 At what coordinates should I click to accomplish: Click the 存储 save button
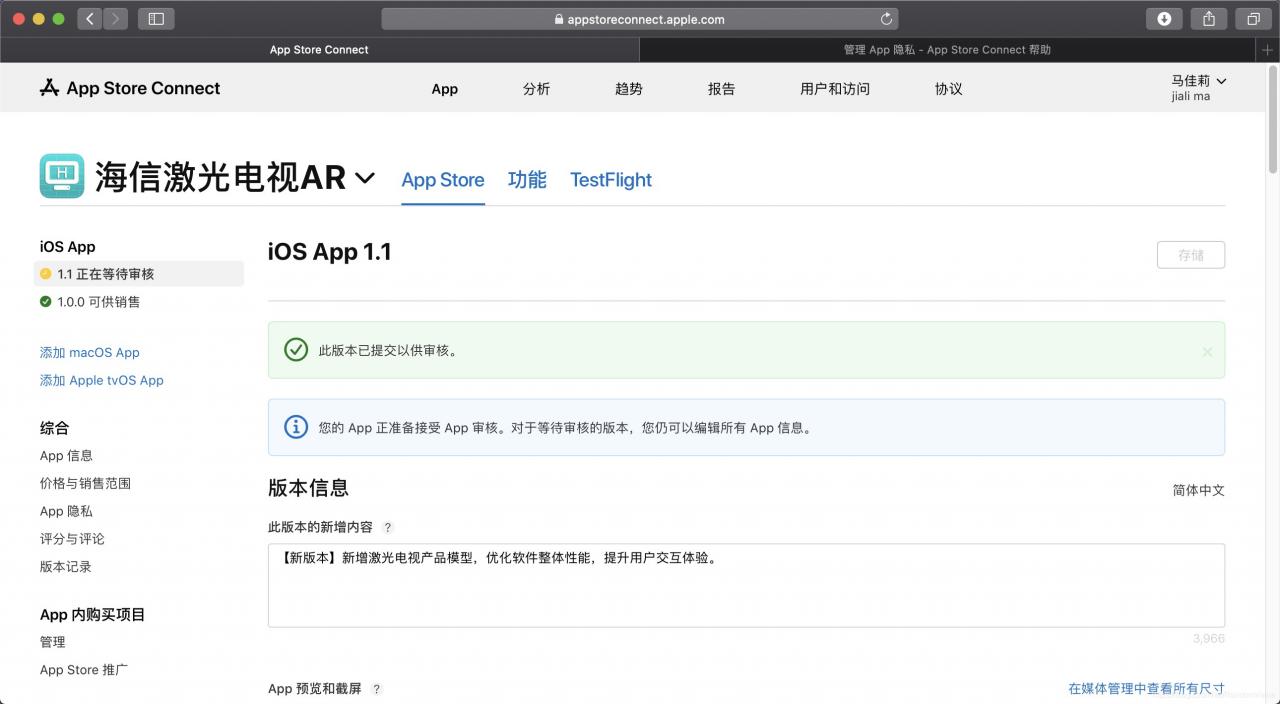[1191, 255]
